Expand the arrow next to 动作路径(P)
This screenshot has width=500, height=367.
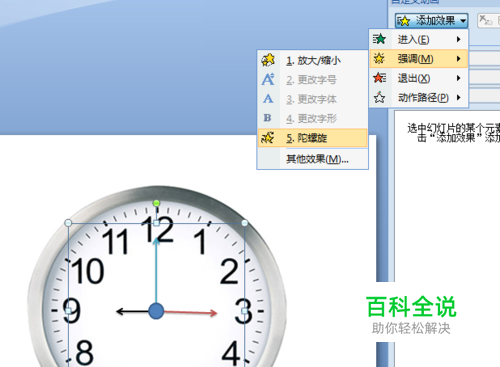pos(459,97)
